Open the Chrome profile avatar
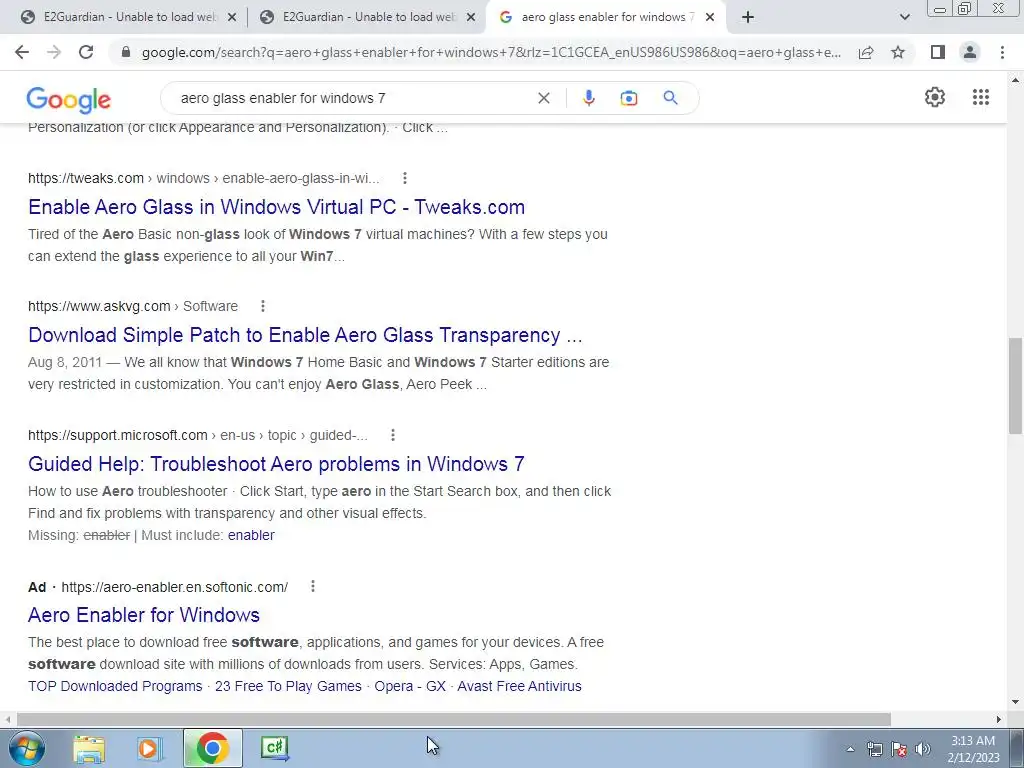Screen dimensions: 1024x768 pos(970,52)
